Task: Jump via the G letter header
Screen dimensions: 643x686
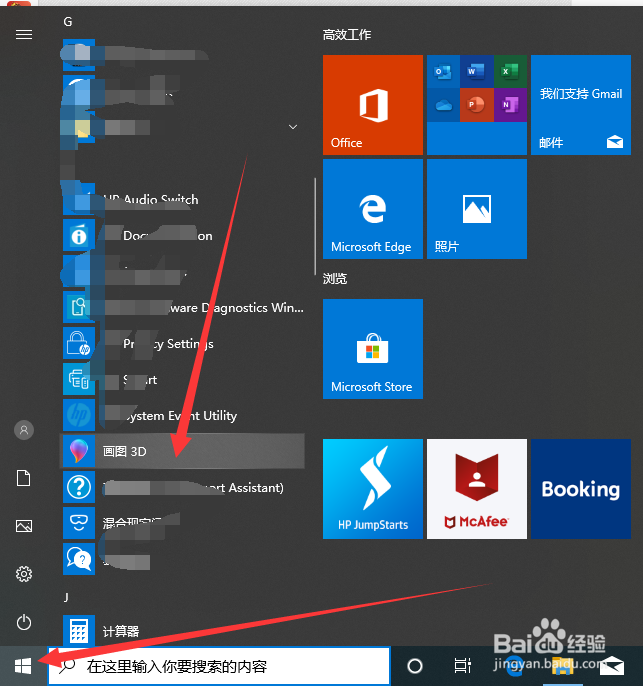Action: point(68,22)
